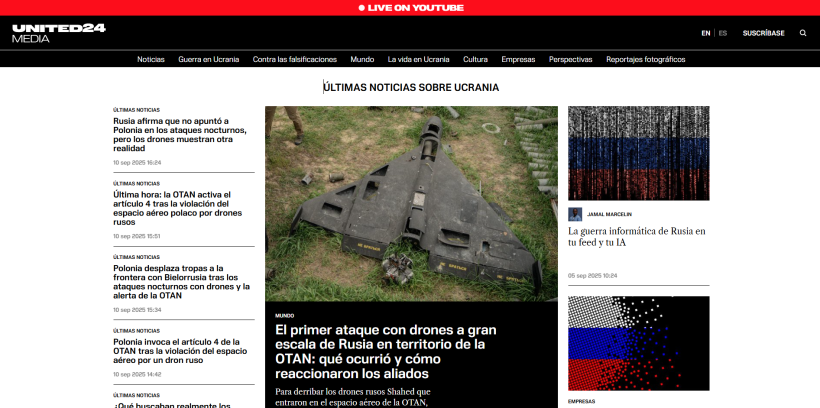Click Empresas tag below dotted flag image
This screenshot has height=408, width=820.
point(582,402)
